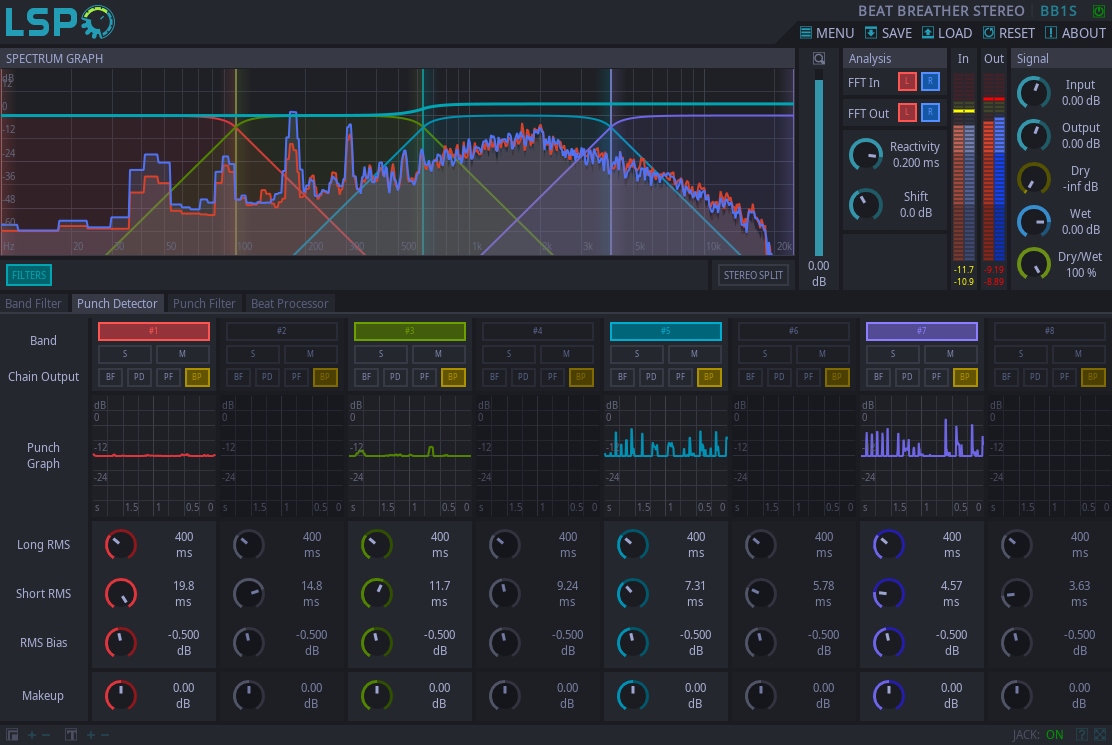Click the ABOUT exclamation icon

1051,33
